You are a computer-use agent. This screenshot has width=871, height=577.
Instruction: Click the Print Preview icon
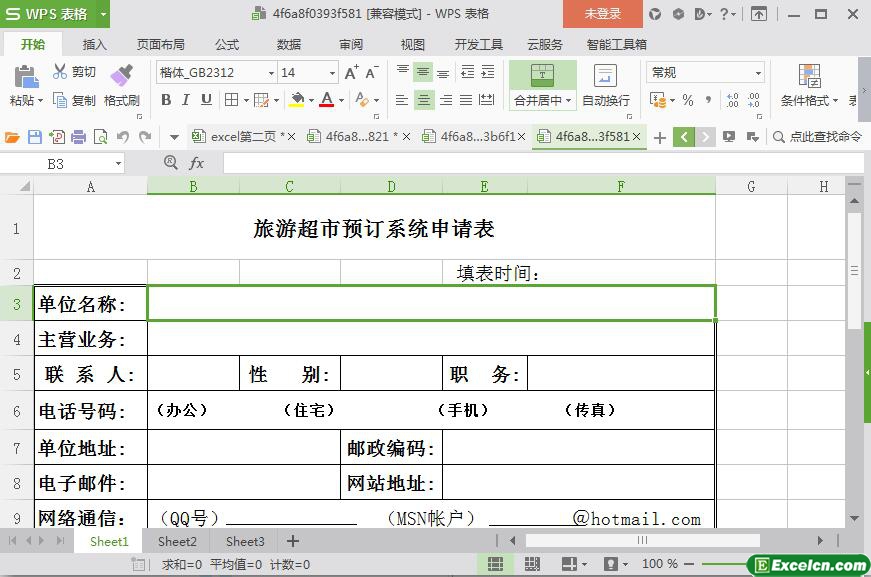[x=101, y=137]
